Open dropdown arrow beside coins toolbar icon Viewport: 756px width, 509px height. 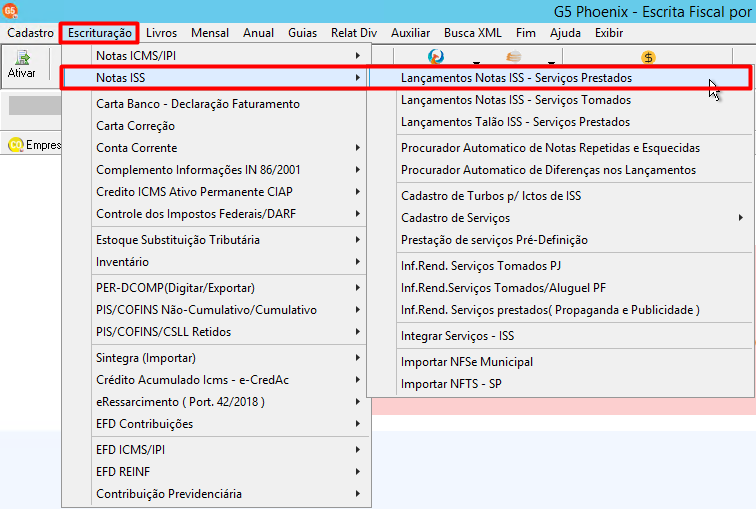pyautogui.click(x=551, y=62)
